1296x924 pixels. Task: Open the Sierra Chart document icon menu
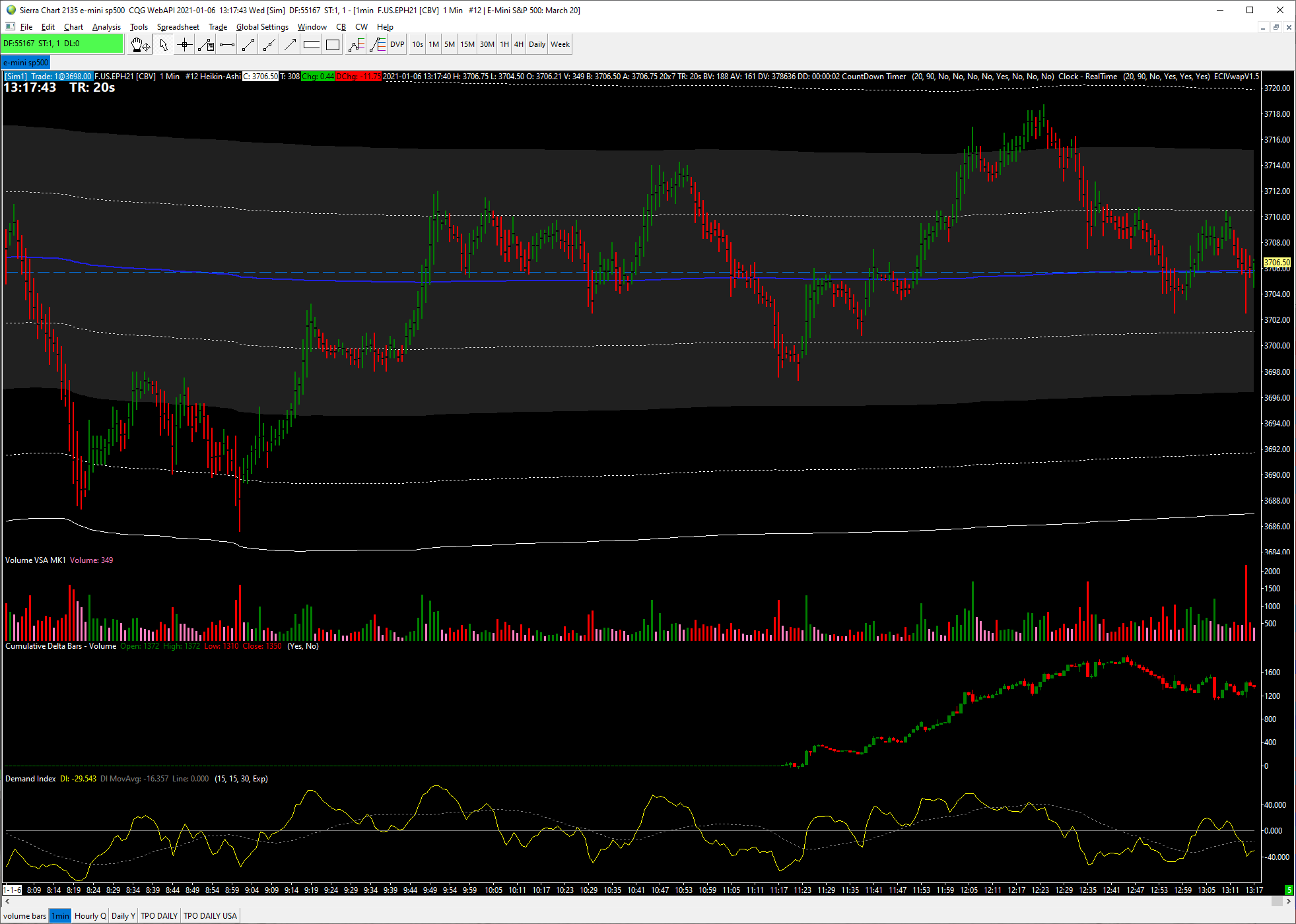[x=10, y=26]
